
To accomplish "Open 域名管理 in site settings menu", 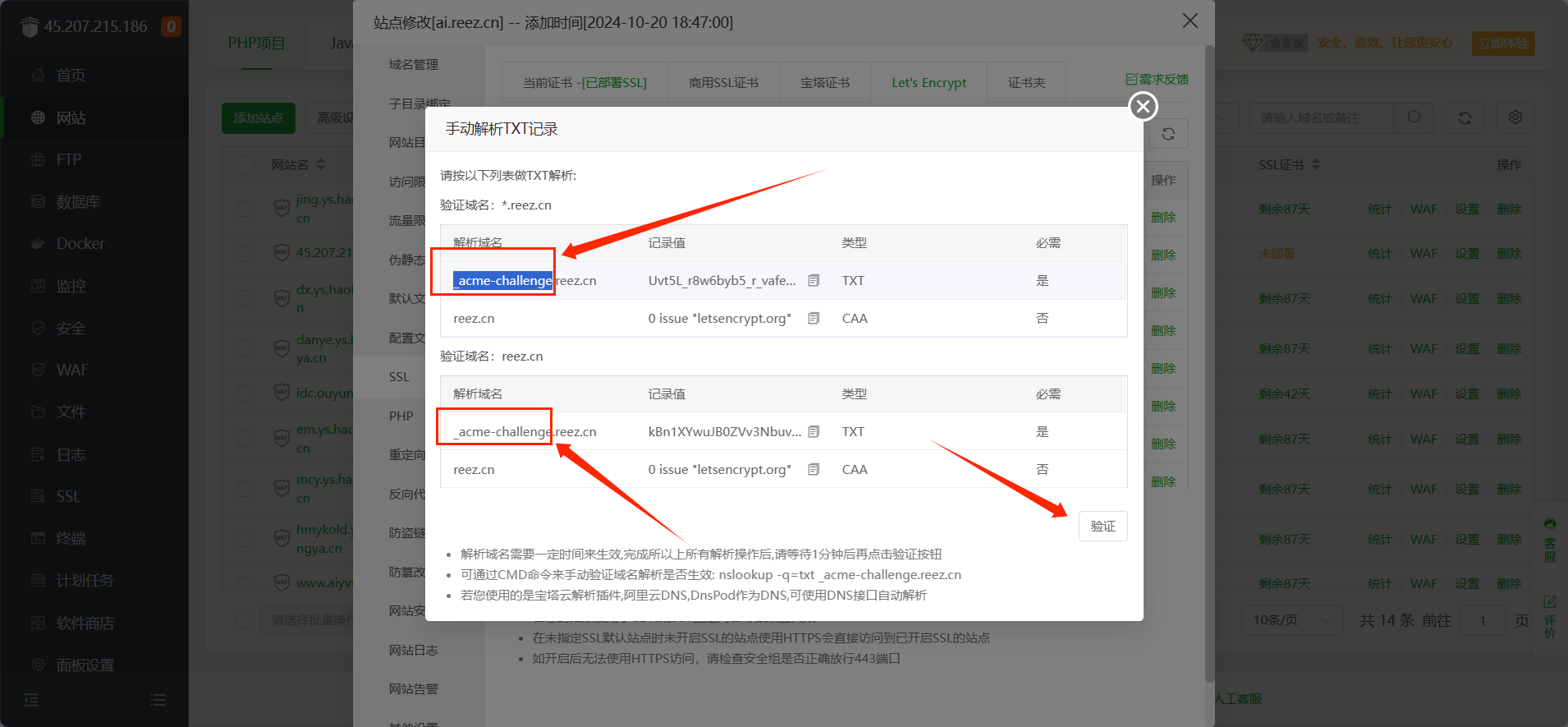I will pyautogui.click(x=414, y=65).
